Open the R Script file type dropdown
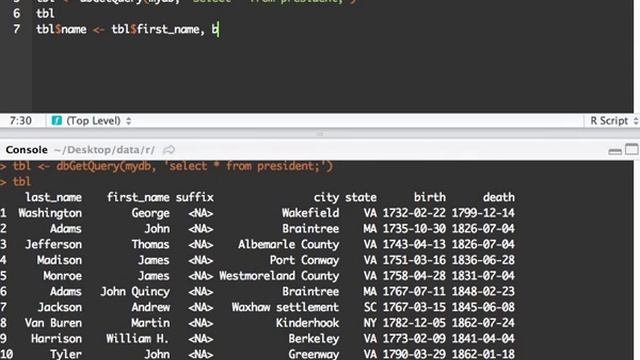Screen dimensions: 640x360 (613, 121)
